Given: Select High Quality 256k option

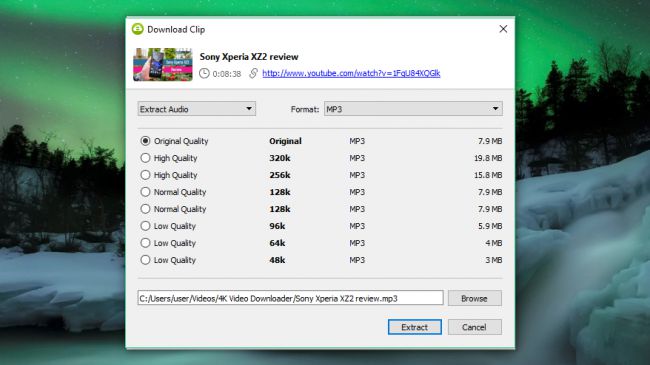Looking at the screenshot, I should click(145, 175).
